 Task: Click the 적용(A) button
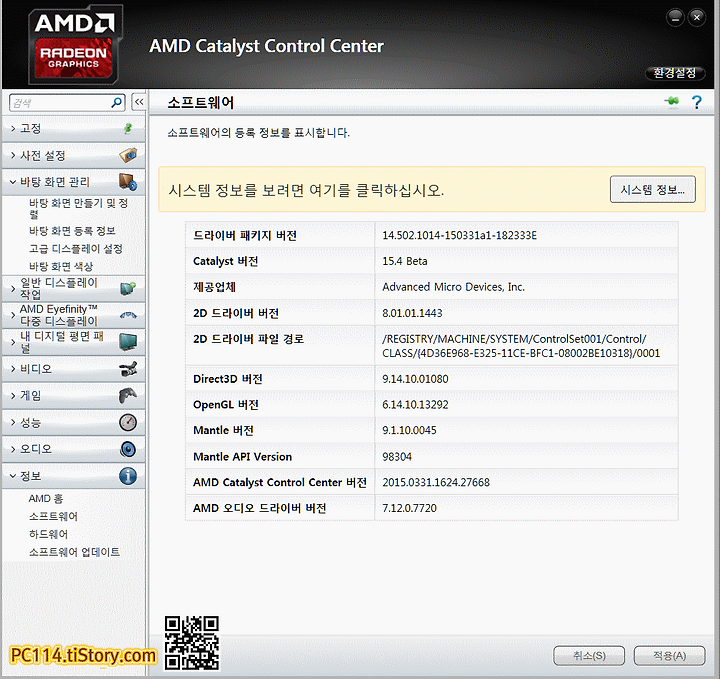(x=669, y=656)
